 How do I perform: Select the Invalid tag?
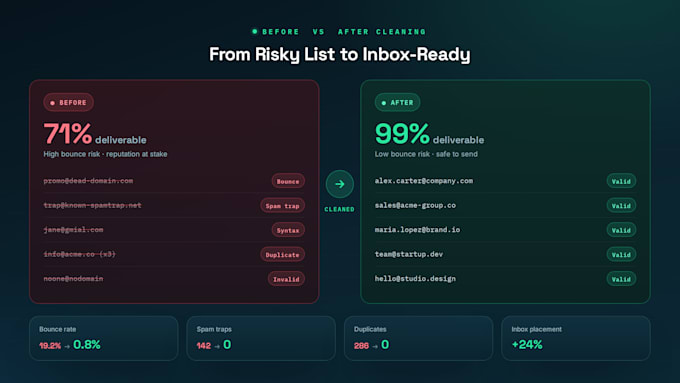click(286, 279)
